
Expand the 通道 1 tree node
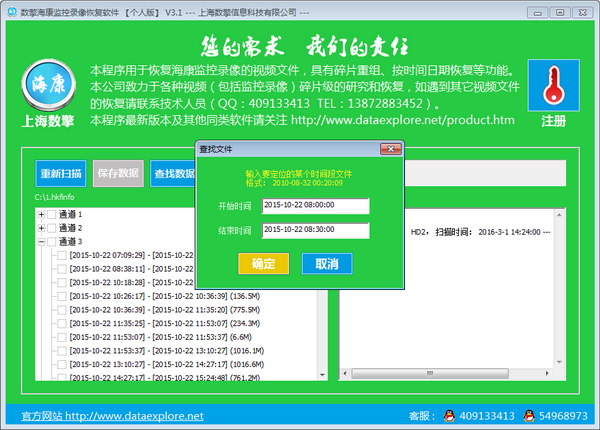[42, 214]
